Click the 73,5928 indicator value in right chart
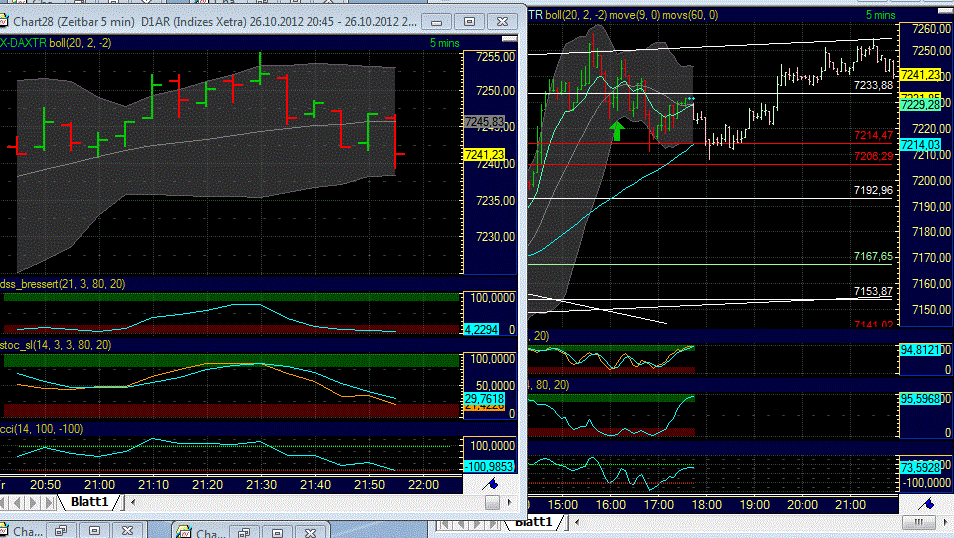The image size is (954, 538). tap(921, 467)
